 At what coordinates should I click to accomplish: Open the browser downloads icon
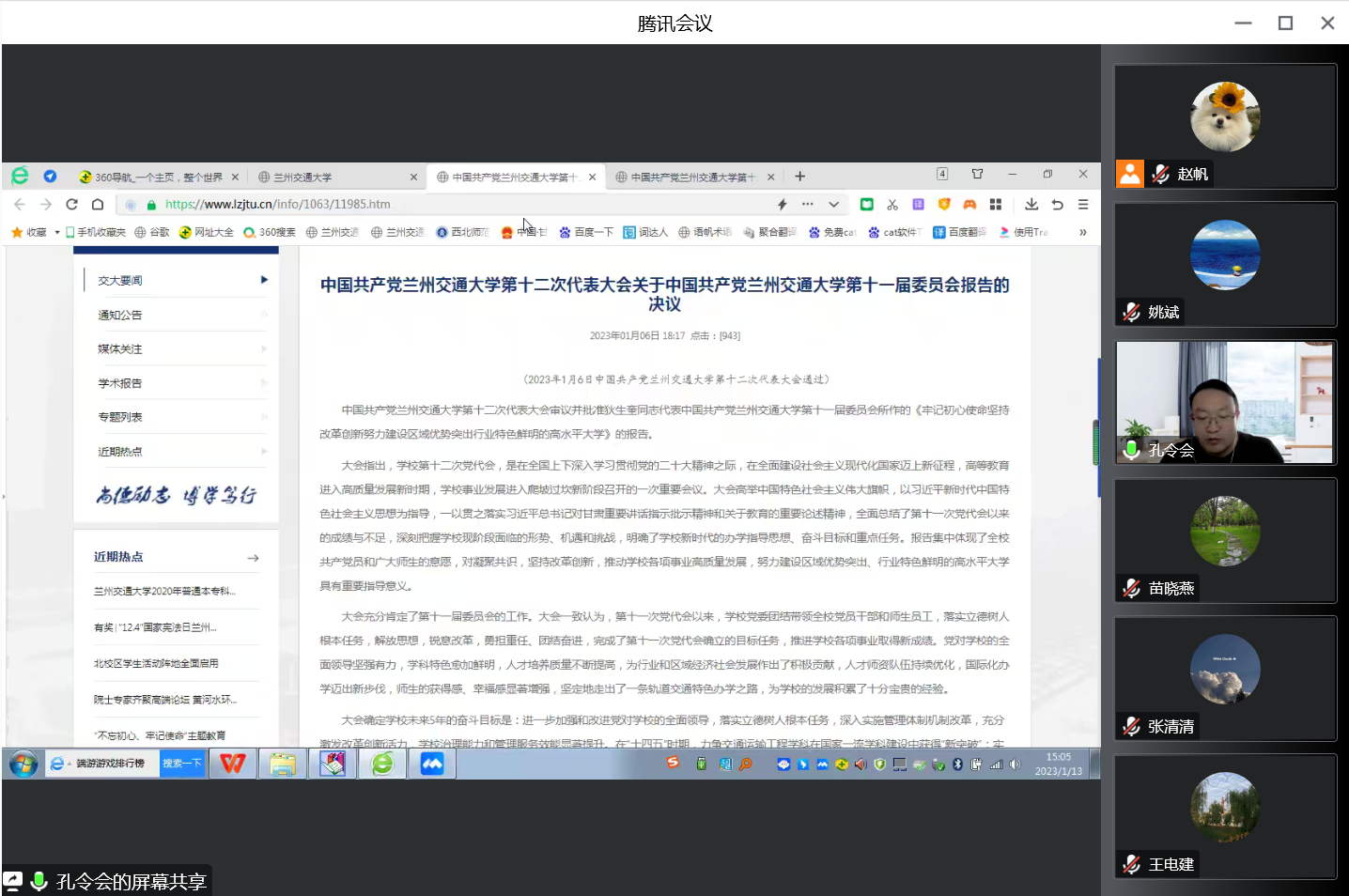[x=1031, y=204]
